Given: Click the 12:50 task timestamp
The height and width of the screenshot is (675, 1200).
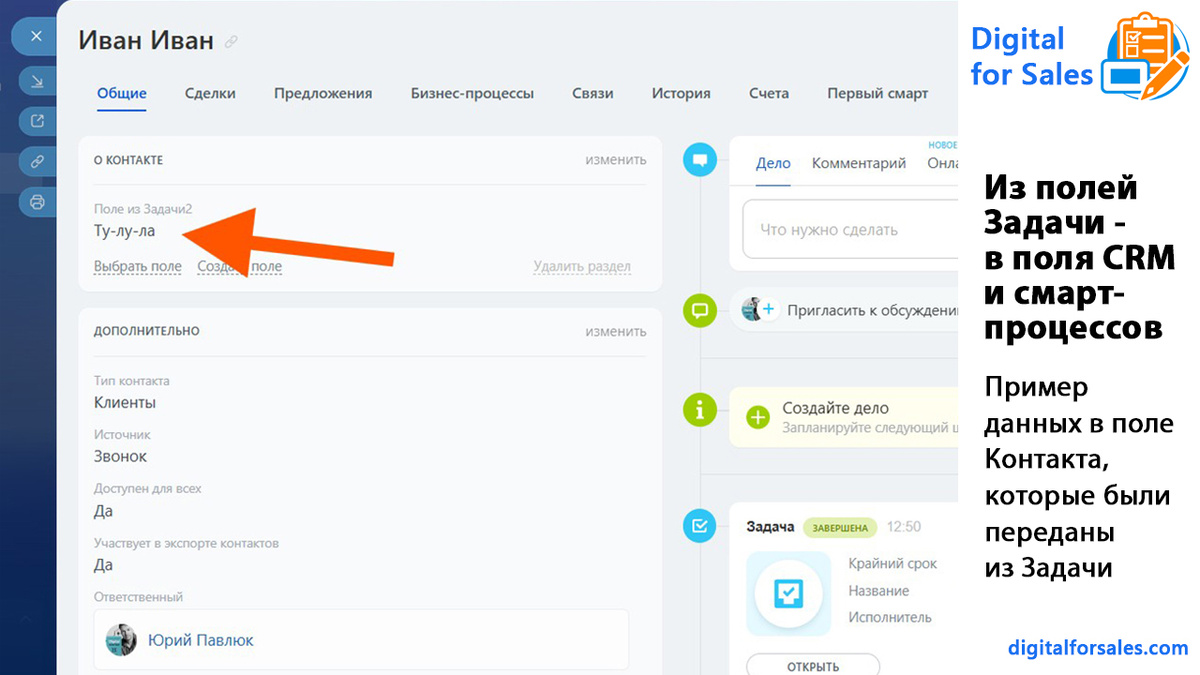Looking at the screenshot, I should 904,527.
